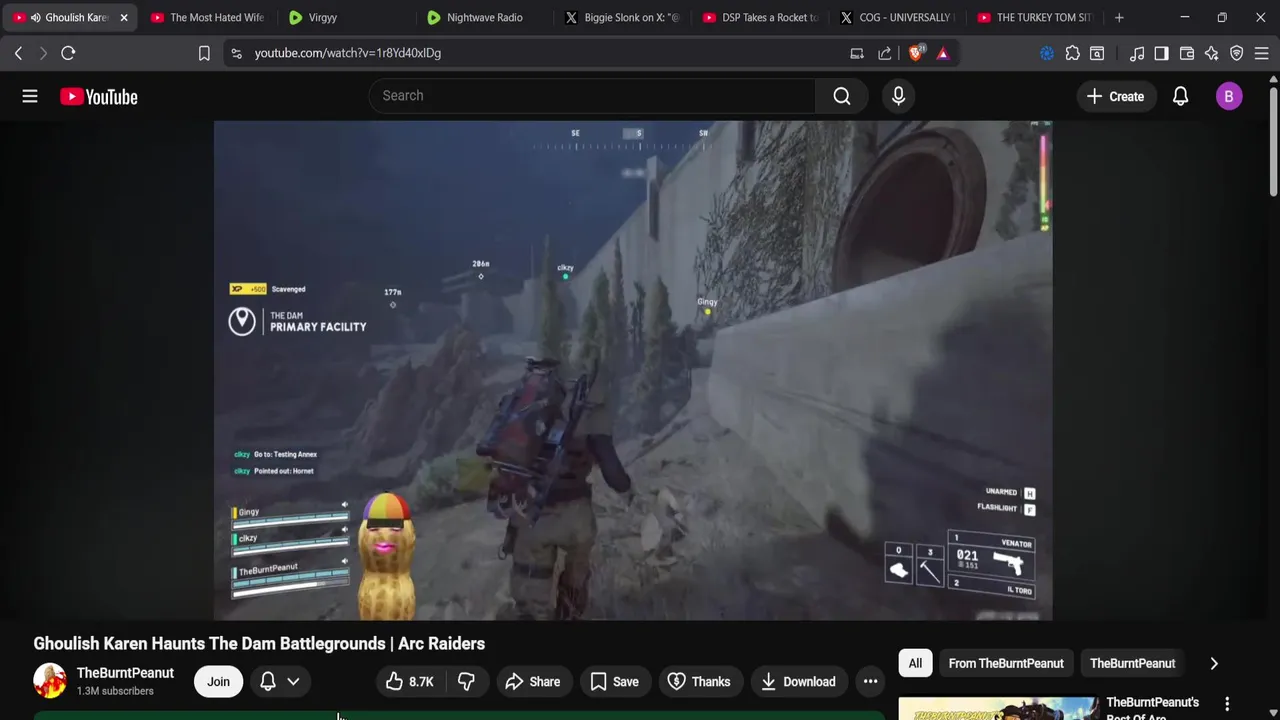
Task: Go back in browser history
Action: point(18,53)
